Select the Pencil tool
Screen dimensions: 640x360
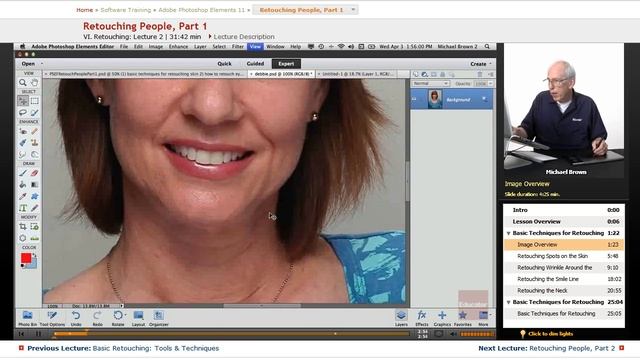tap(35, 208)
